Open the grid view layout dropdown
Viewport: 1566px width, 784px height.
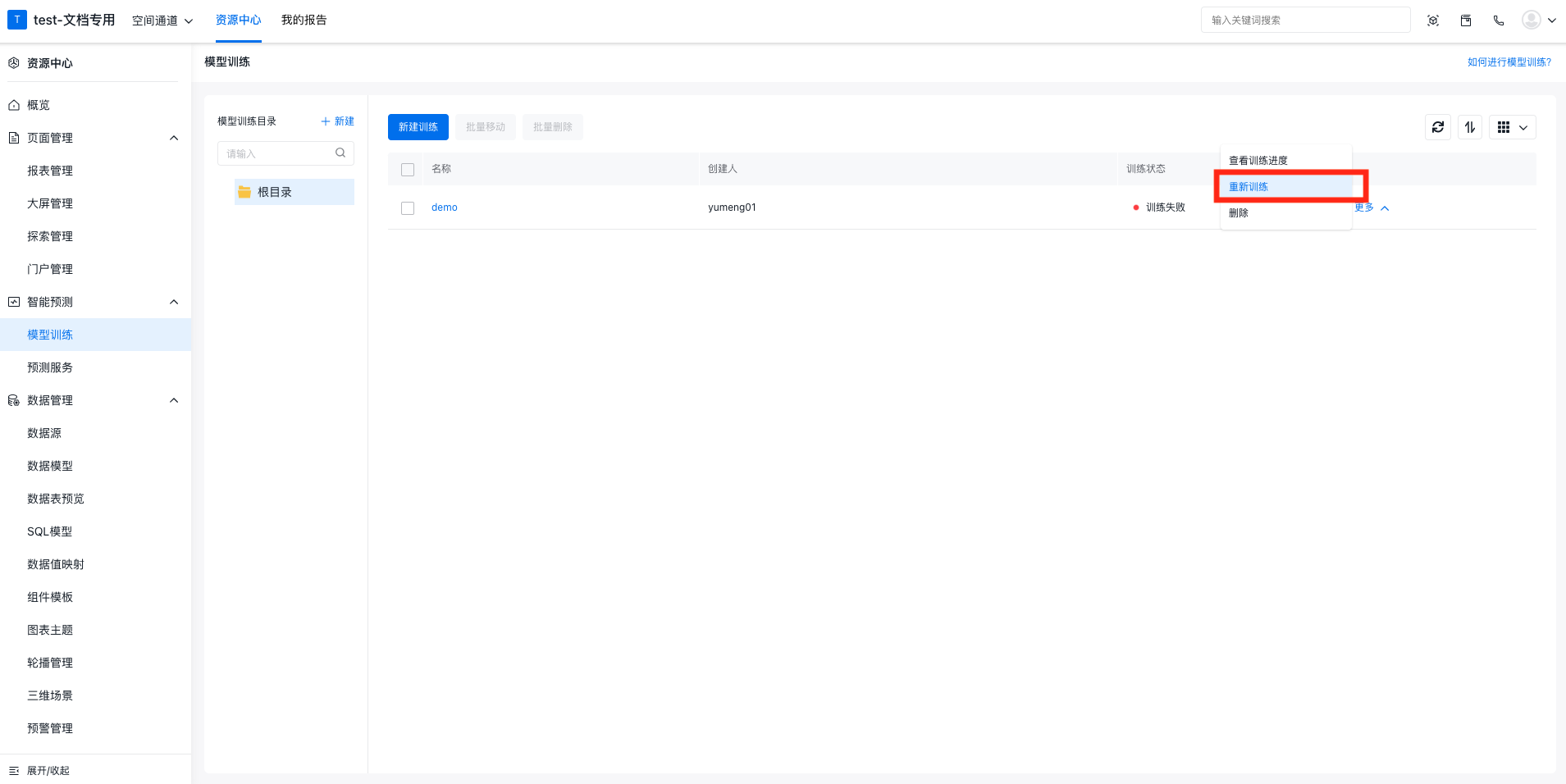(1513, 127)
